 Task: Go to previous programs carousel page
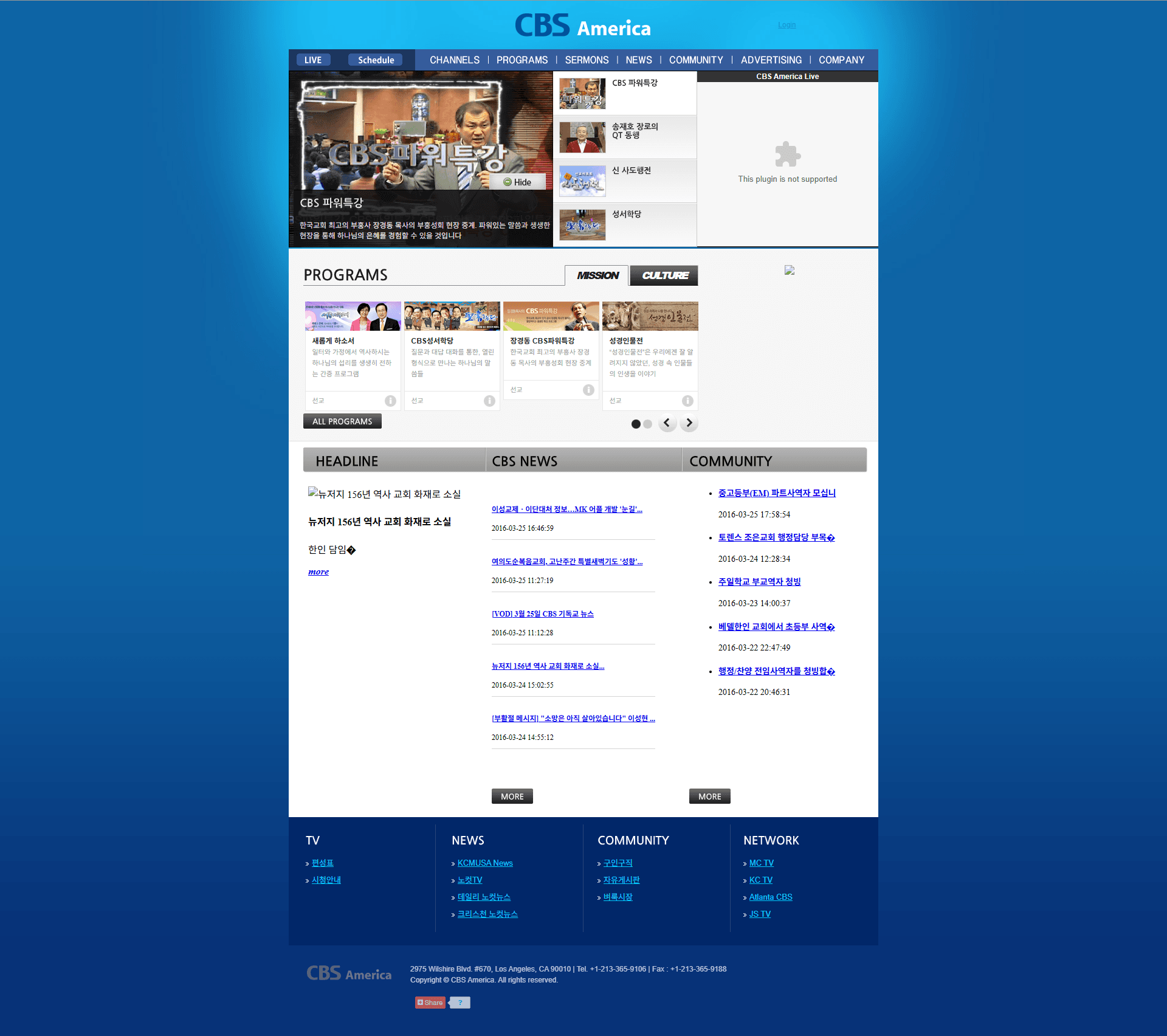tap(667, 423)
